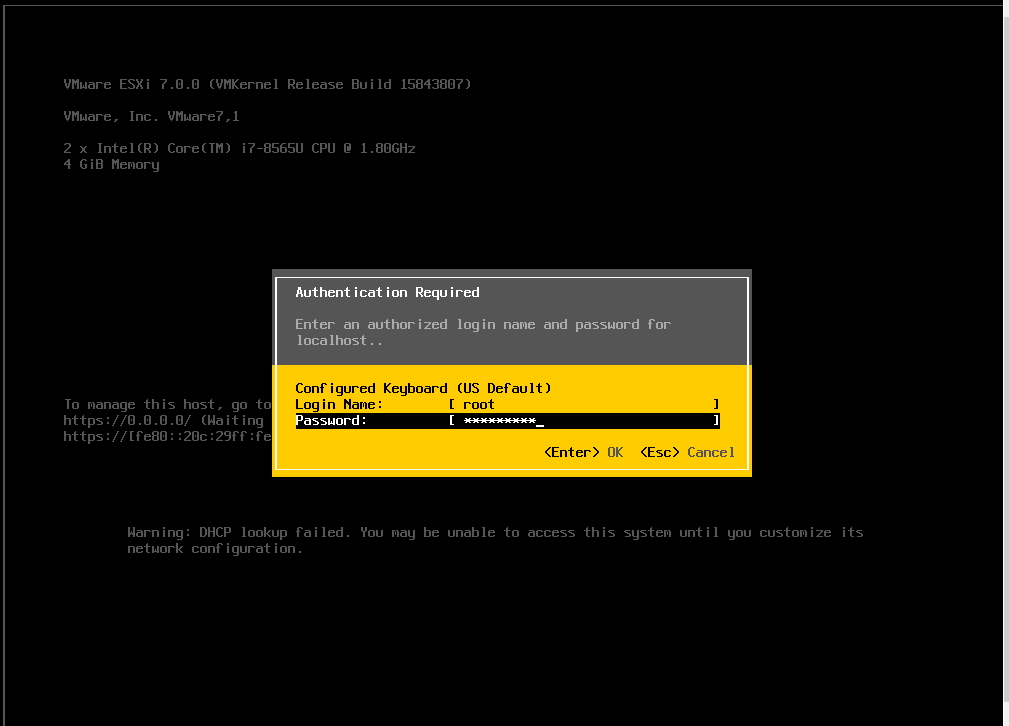
Task: Select 'Configured Keyboard (US Default)' text
Action: point(423,388)
